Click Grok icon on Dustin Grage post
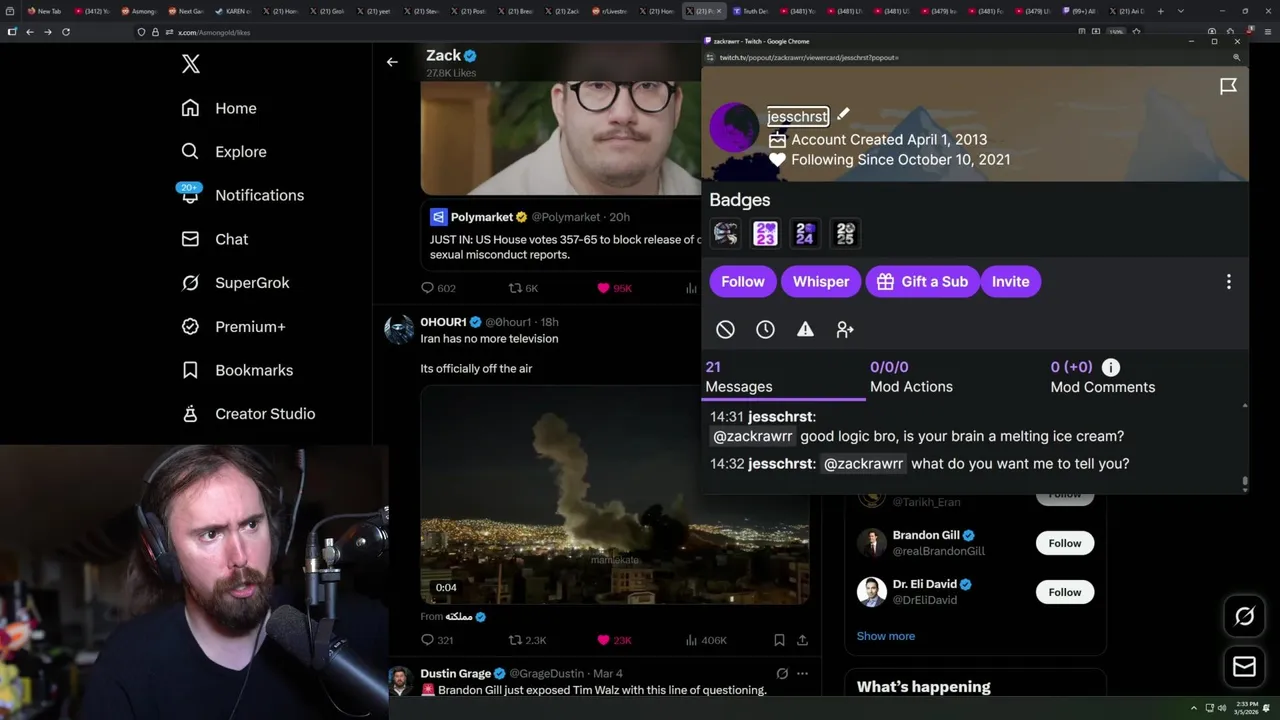Viewport: 1280px width, 720px height. pyautogui.click(x=782, y=674)
